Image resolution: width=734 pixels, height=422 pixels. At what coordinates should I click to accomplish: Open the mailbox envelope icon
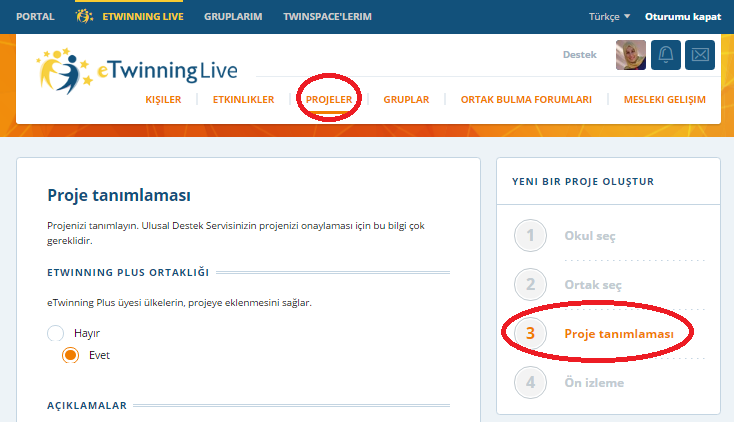[x=701, y=55]
